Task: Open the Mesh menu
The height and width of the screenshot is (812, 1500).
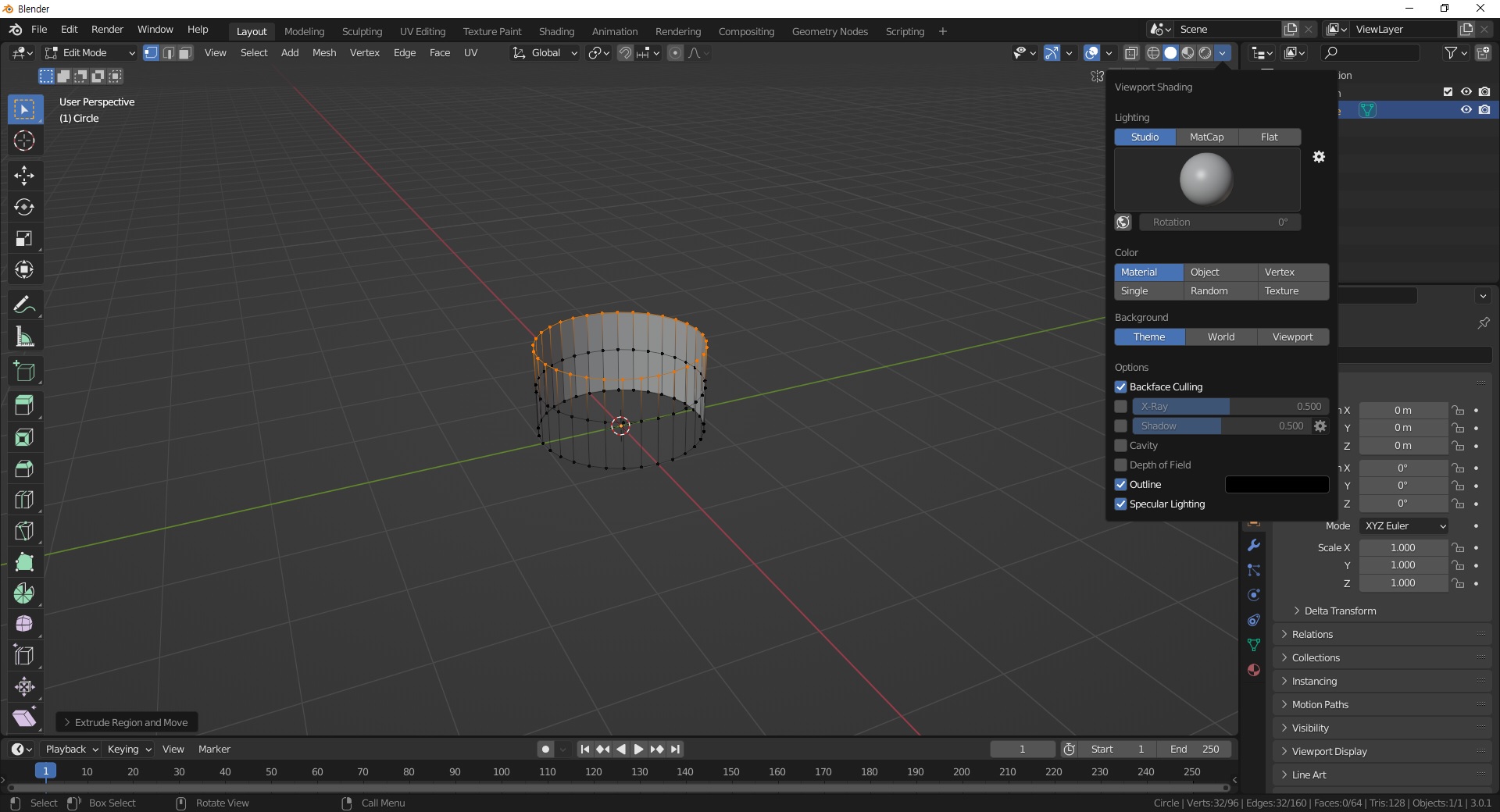Action: click(x=324, y=53)
